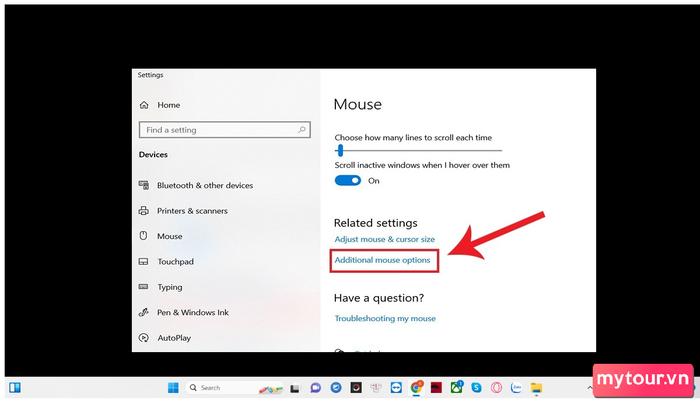The width and height of the screenshot is (700, 405).
Task: Click the mouse icon in the sidebar
Action: tap(143, 235)
